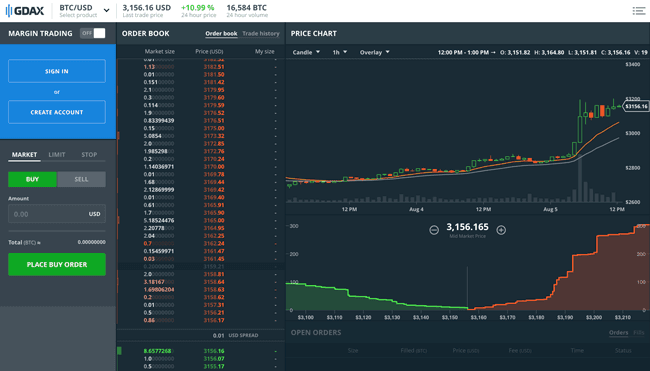The image size is (650, 371).
Task: Open the Candle chart type dropdown
Action: coord(306,52)
